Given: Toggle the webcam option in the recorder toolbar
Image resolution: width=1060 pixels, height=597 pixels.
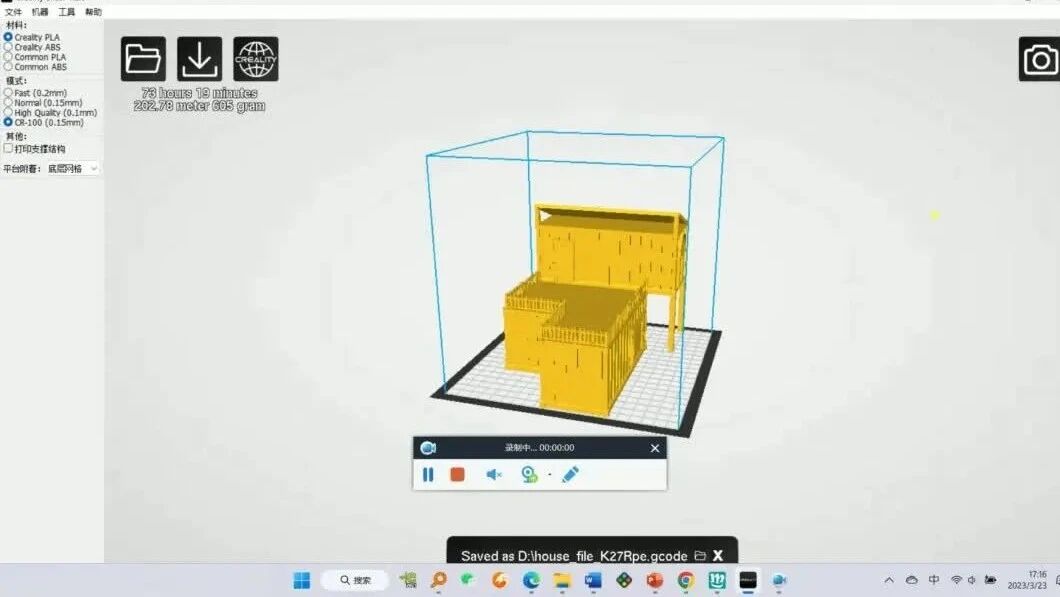Looking at the screenshot, I should click(529, 475).
